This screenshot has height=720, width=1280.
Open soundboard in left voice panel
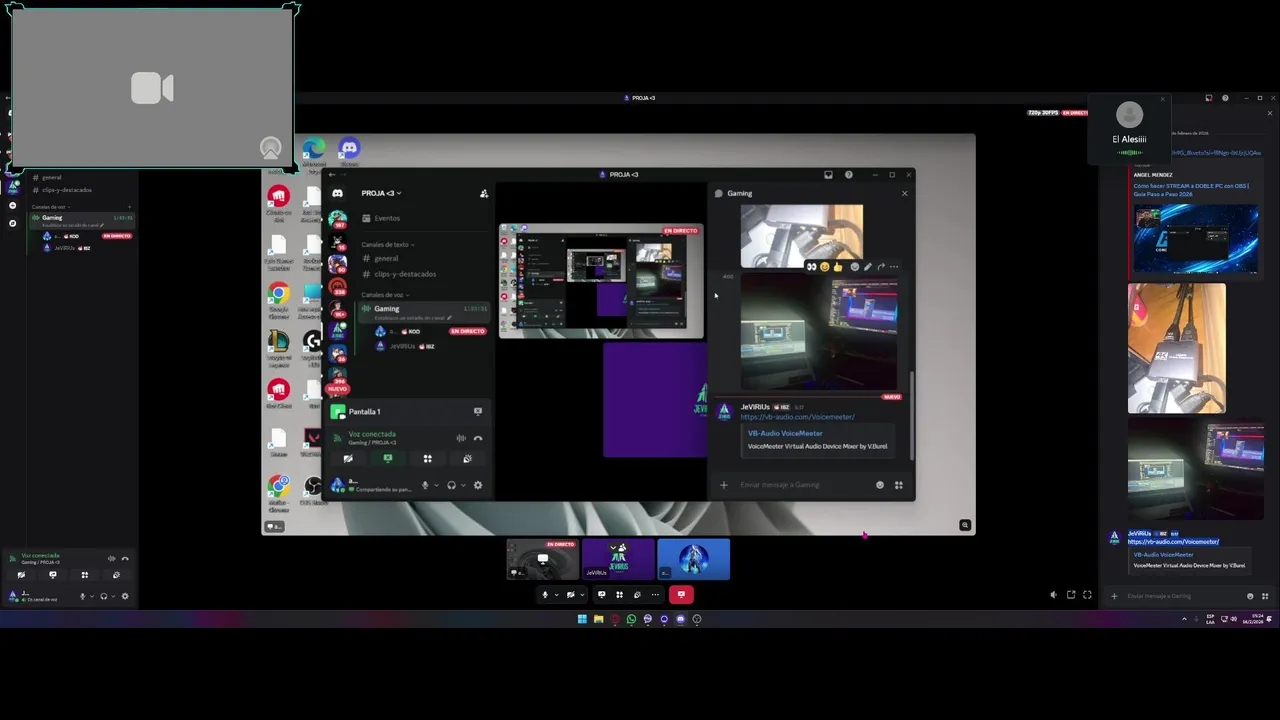tap(116, 575)
